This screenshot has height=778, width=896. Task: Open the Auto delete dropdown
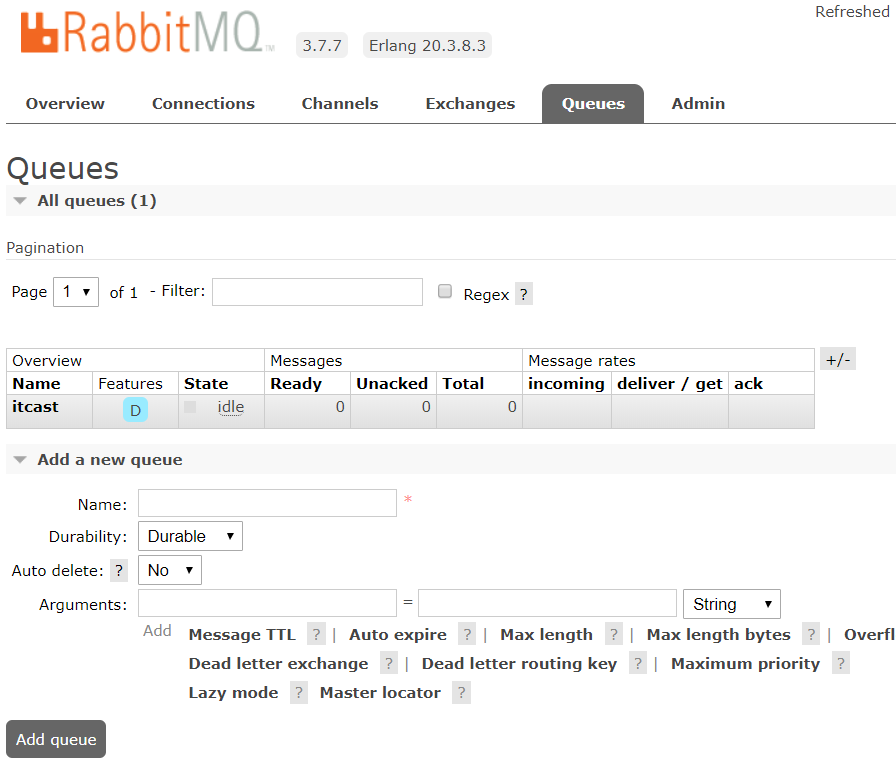coord(170,570)
